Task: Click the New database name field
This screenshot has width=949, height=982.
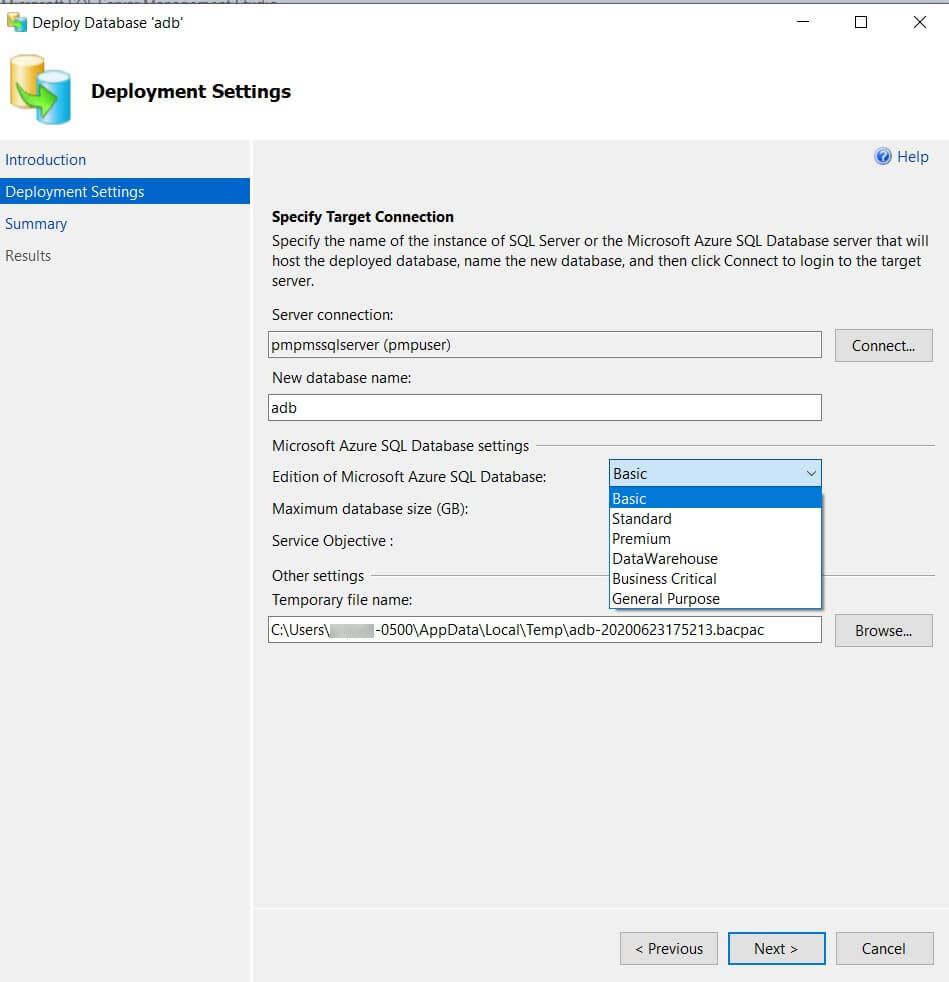Action: coord(545,408)
